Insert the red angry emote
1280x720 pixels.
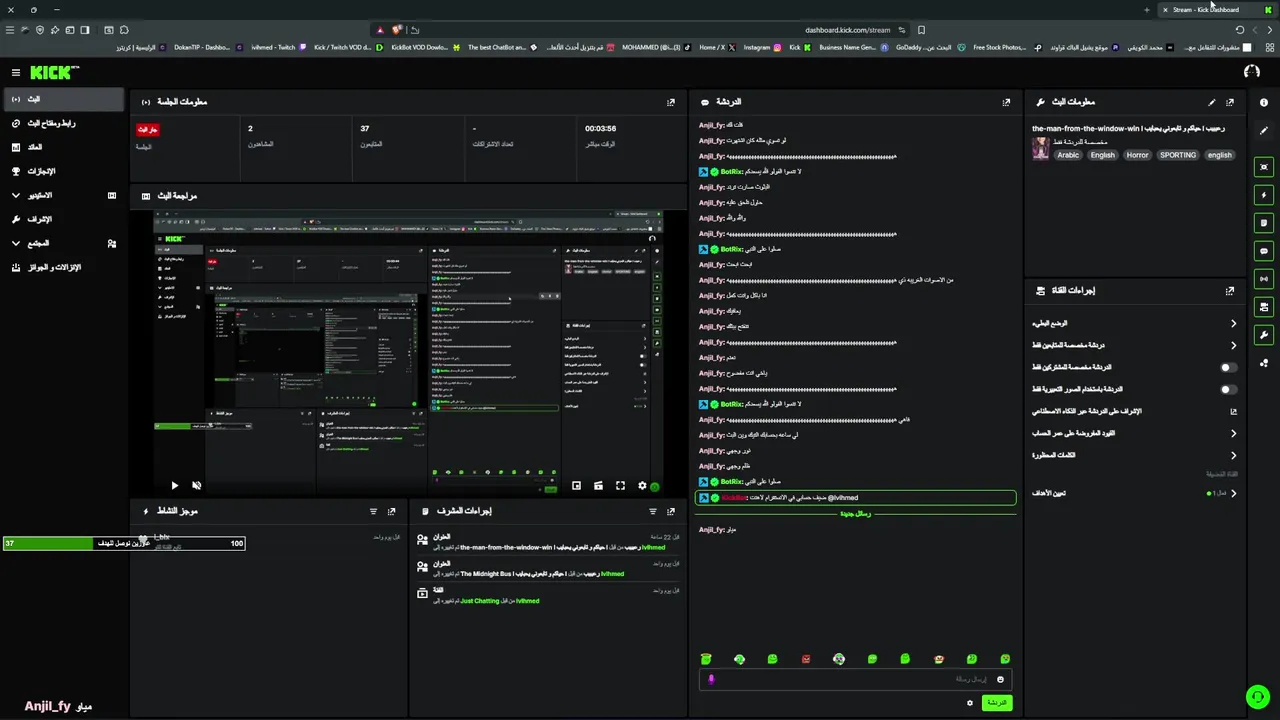tap(806, 659)
